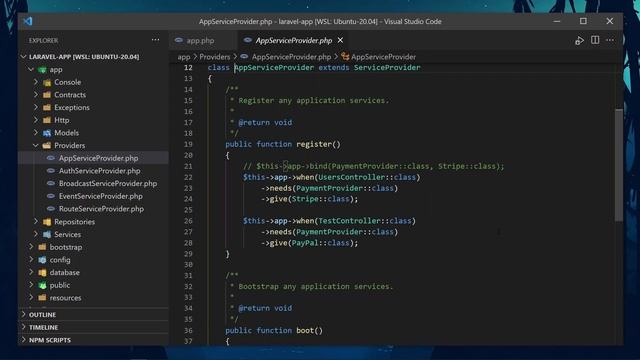Viewport: 640px width, 360px height.
Task: Click the resources folder icon
Action: tap(42, 298)
